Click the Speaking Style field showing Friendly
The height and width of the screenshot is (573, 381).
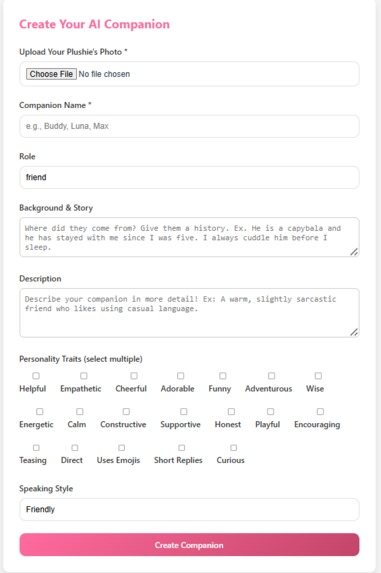coord(189,509)
